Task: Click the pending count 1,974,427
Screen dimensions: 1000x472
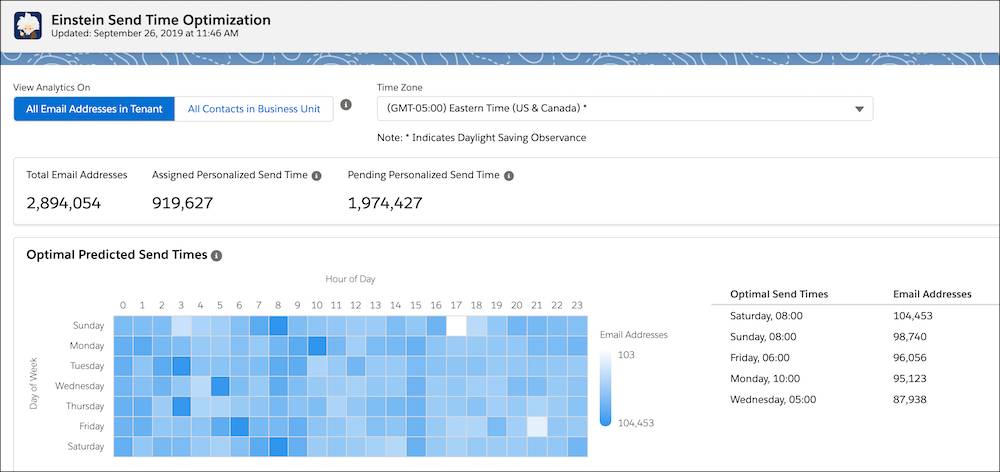Action: 385,203
